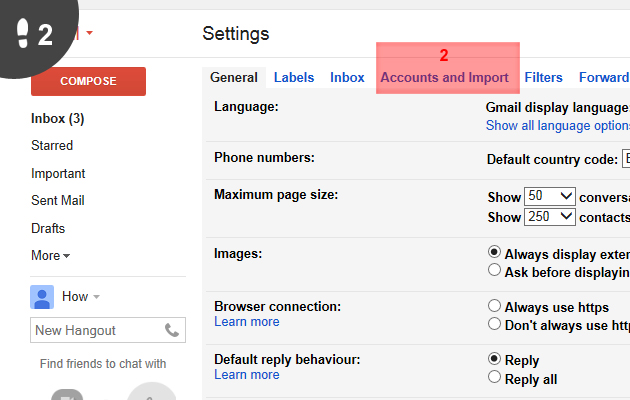Select Ask before displaying images radio
The width and height of the screenshot is (630, 400).
494,270
